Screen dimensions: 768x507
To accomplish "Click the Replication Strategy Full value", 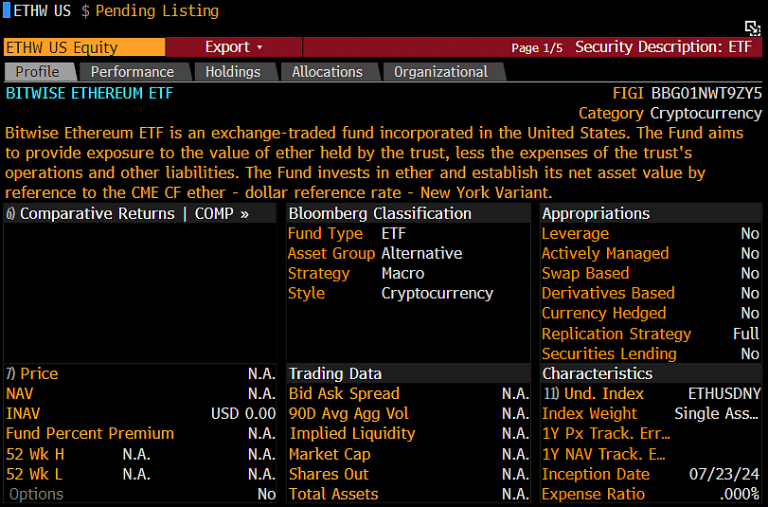I will click(745, 334).
